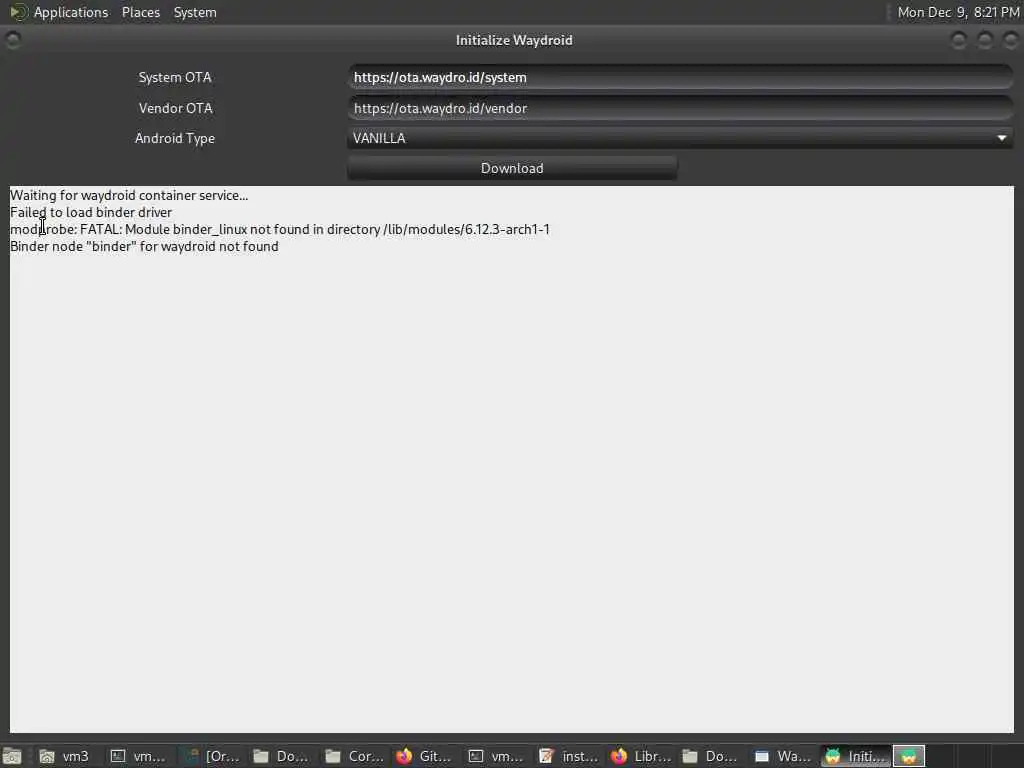The width and height of the screenshot is (1024, 768).
Task: Switch to the Cor... folder taskbar window
Action: (355, 756)
